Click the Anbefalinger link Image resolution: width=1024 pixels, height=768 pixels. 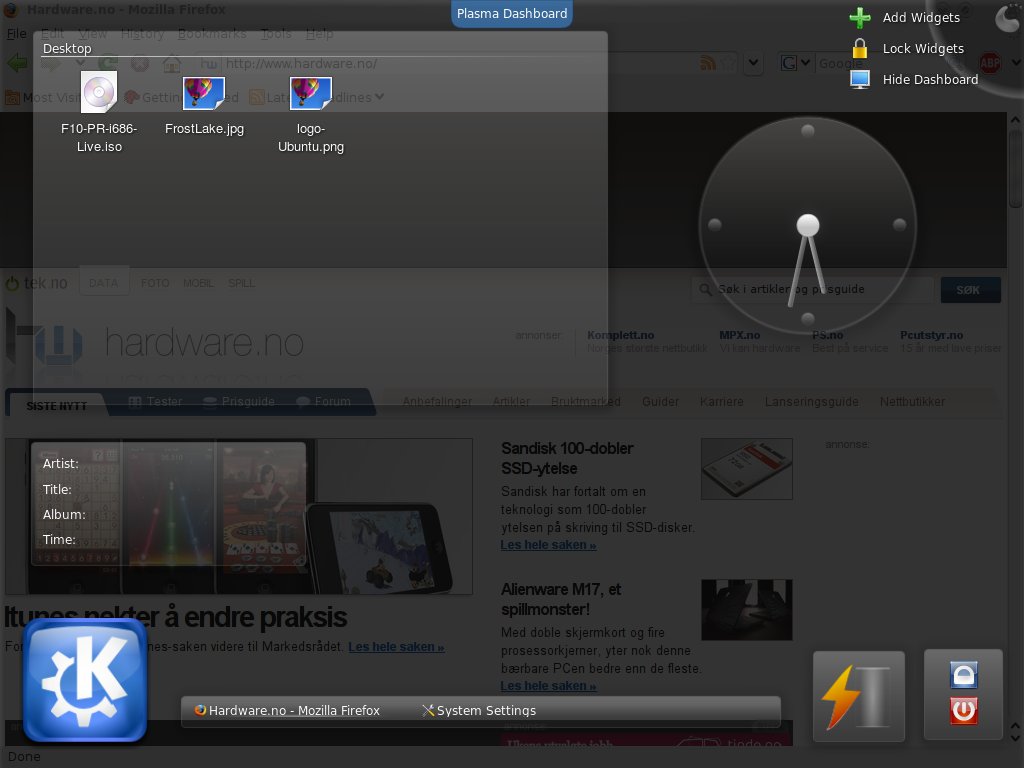[437, 402]
